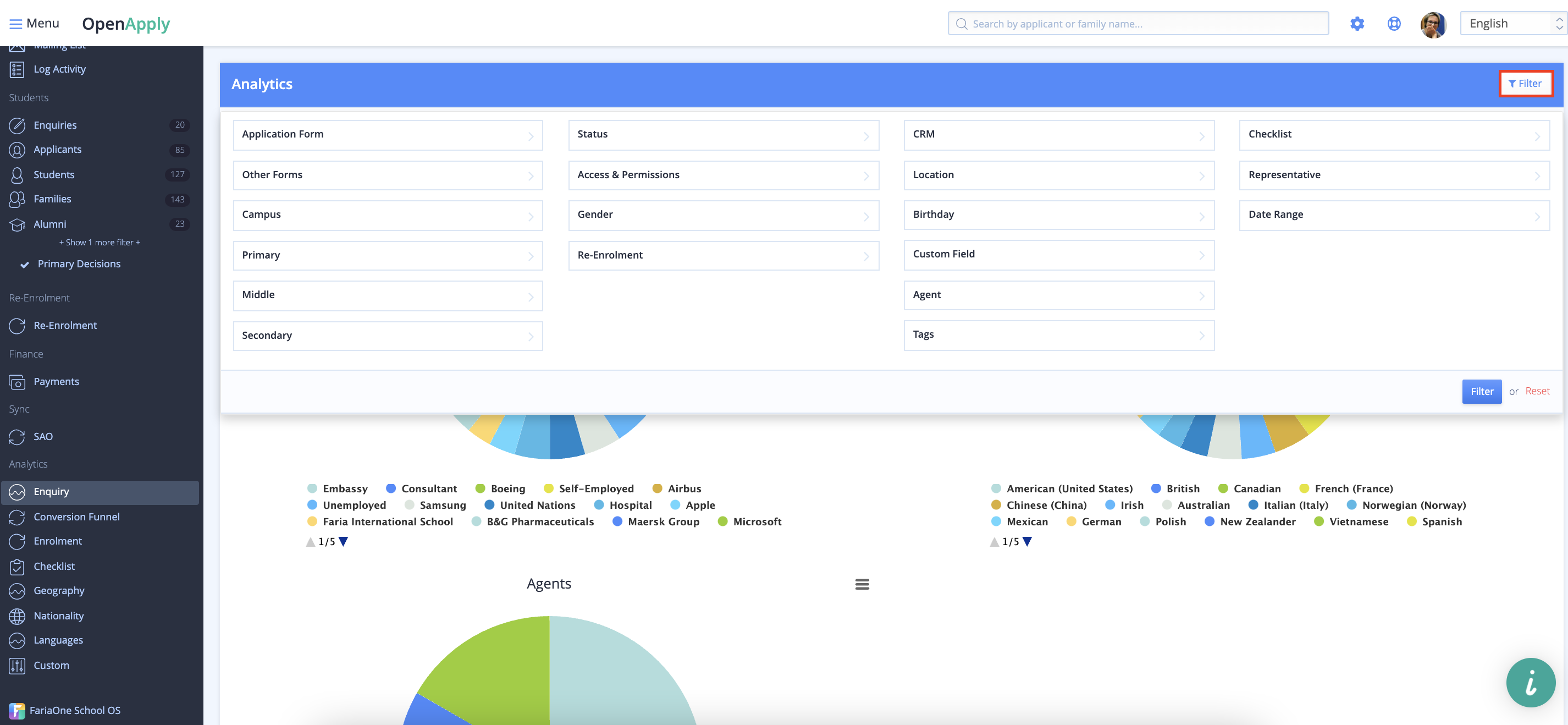
Task: Go to next legend page in employer chart
Action: [343, 542]
